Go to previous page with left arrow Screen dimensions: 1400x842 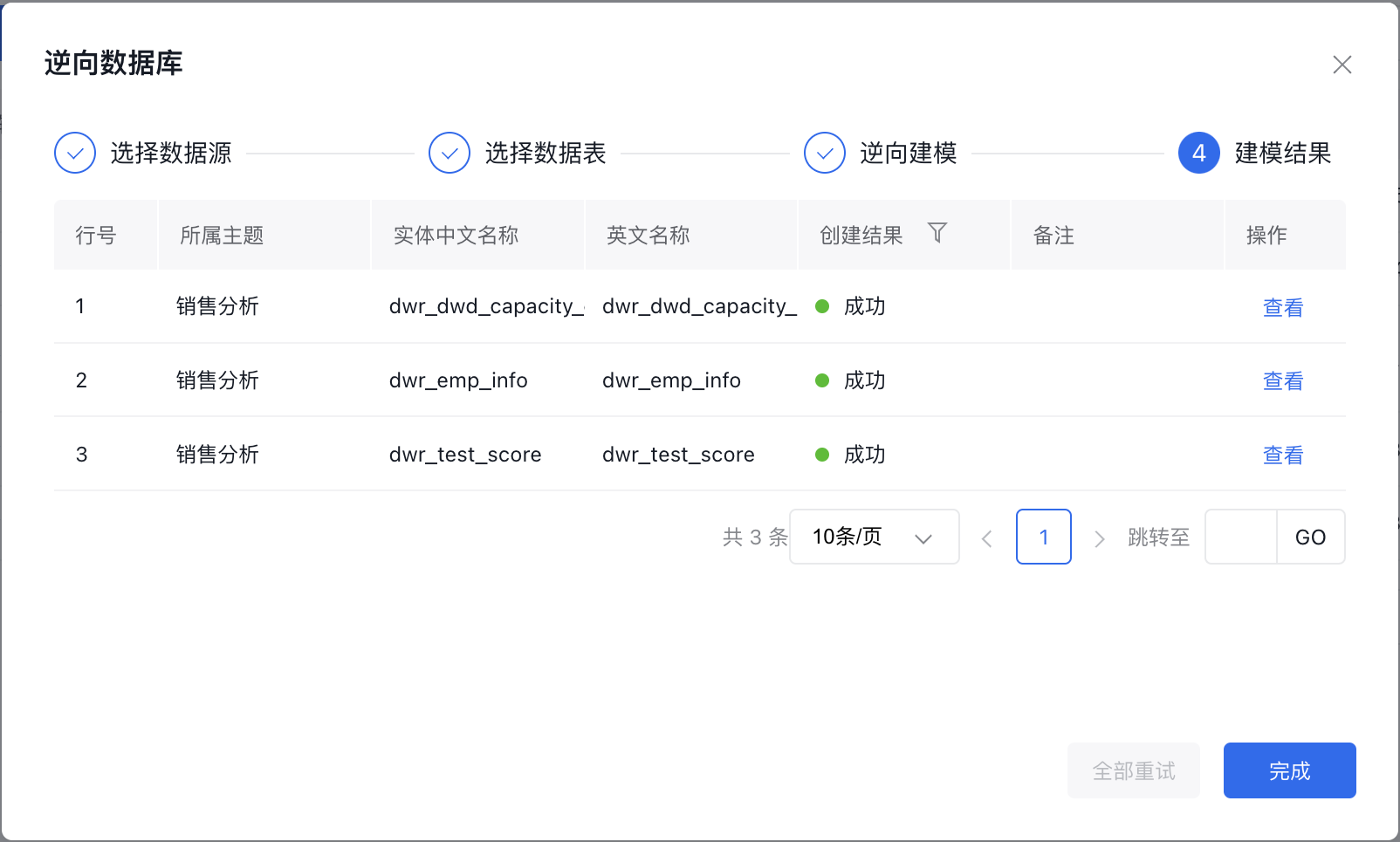click(x=987, y=538)
